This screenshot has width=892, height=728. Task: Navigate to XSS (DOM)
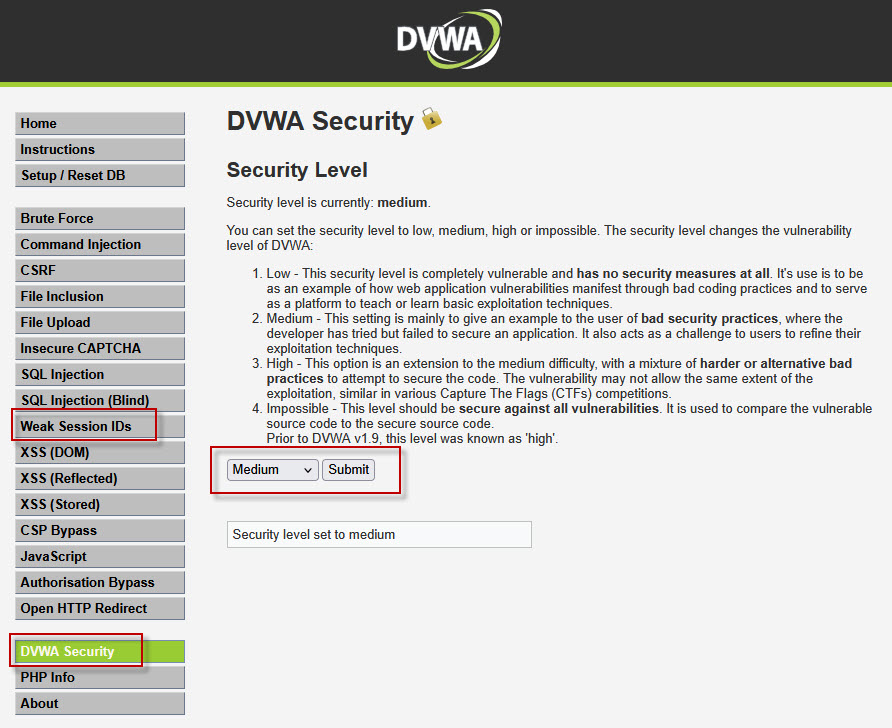pos(100,453)
